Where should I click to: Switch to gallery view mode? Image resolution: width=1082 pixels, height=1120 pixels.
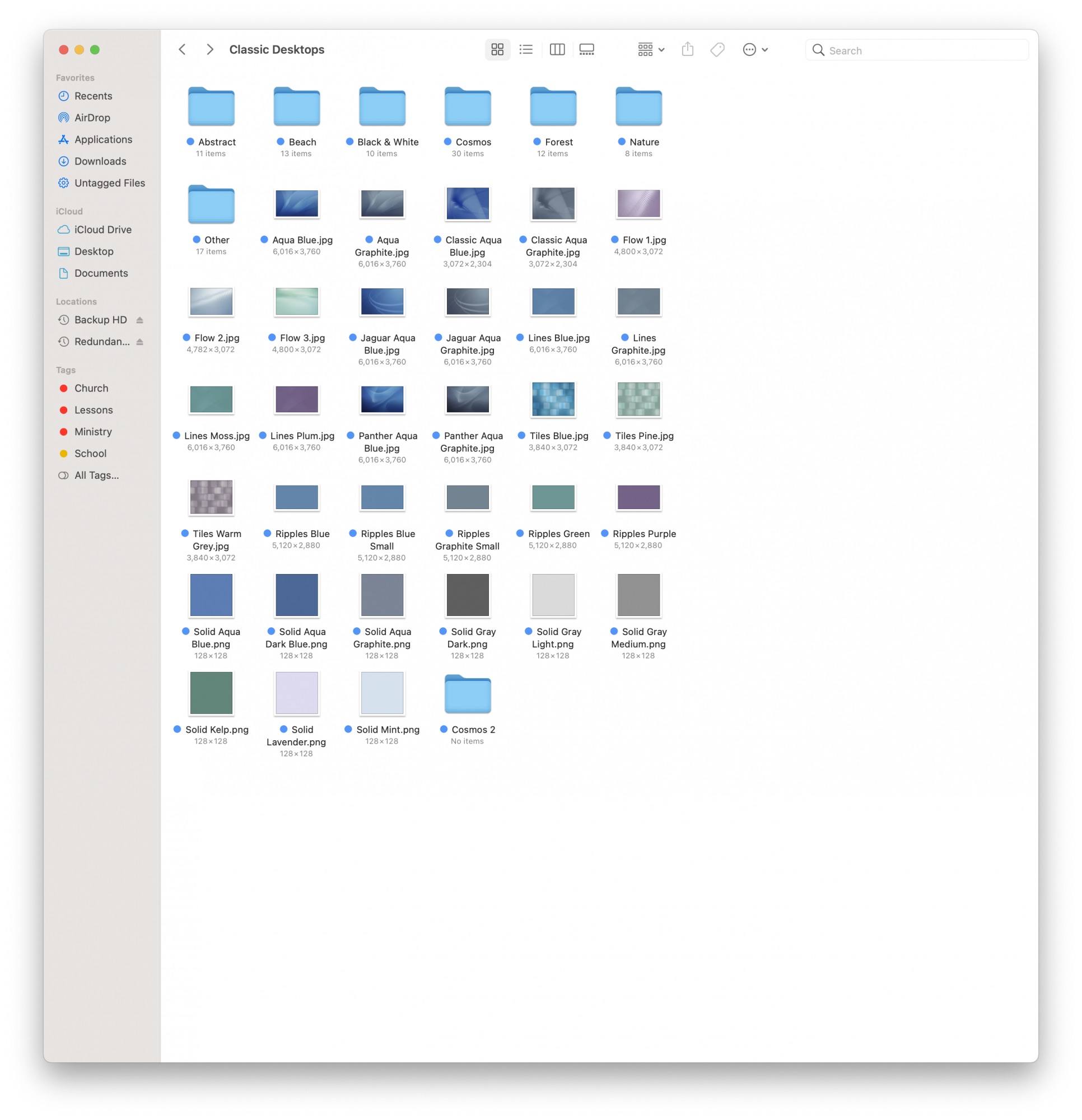[x=586, y=50]
